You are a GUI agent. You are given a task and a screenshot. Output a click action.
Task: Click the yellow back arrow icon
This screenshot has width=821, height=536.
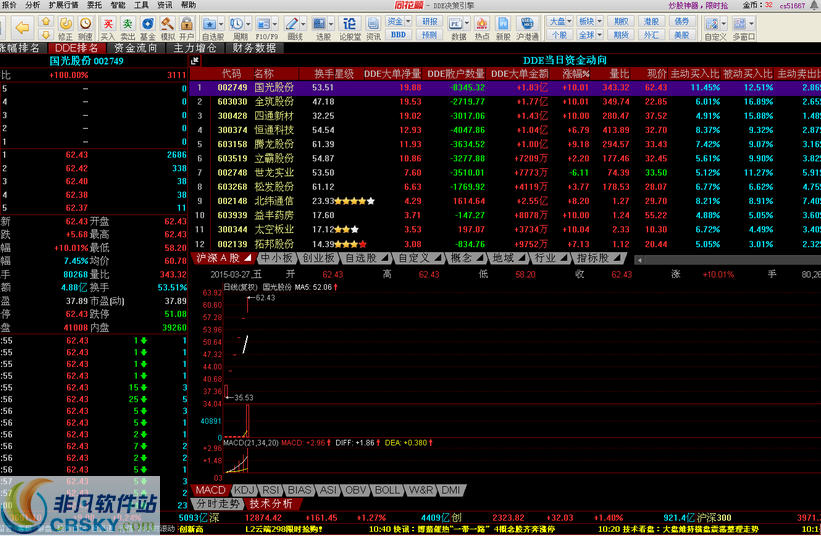pos(23,27)
